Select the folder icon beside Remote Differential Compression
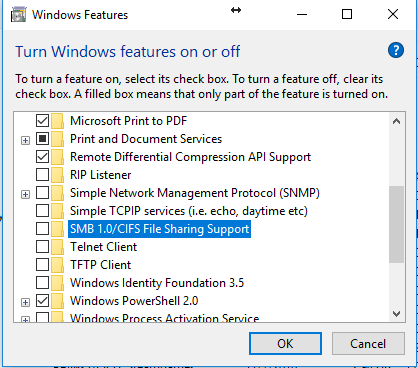418x368 pixels. point(57,157)
